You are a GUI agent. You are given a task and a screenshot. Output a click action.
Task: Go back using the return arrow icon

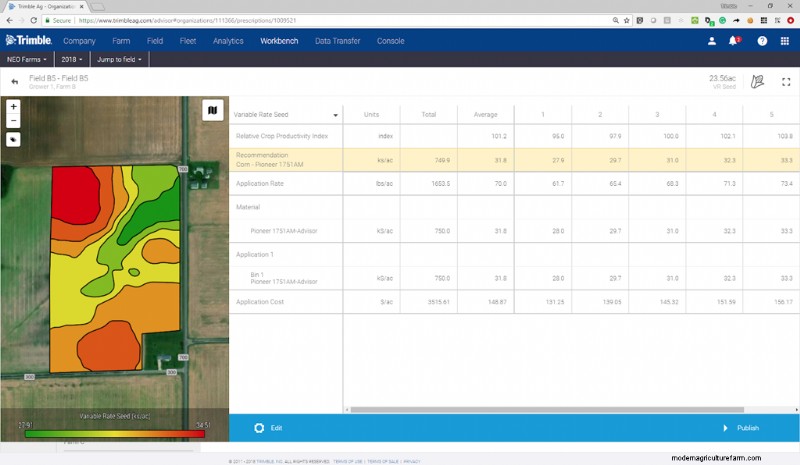15,81
